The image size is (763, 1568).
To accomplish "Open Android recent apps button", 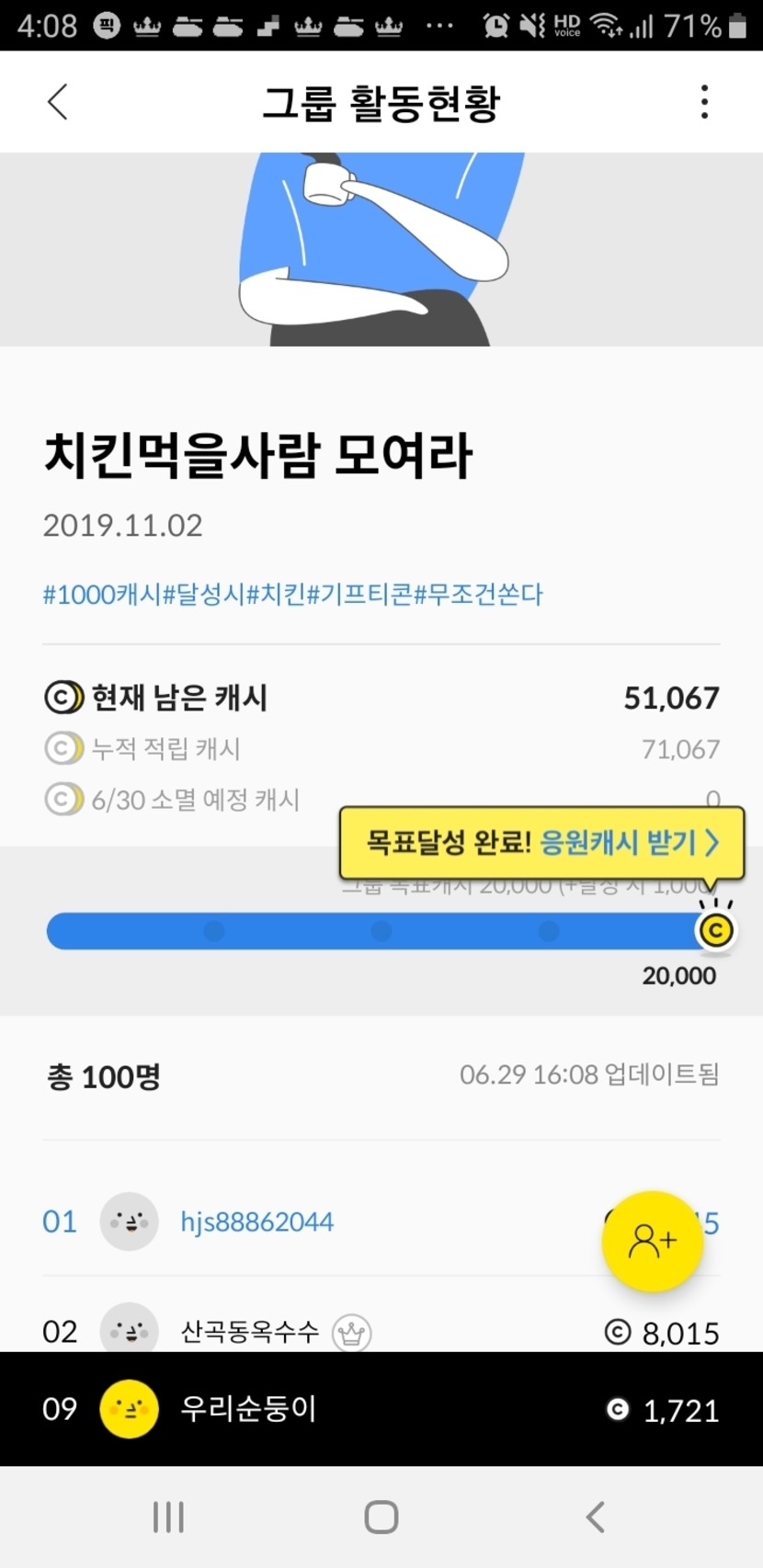I will 168,1517.
